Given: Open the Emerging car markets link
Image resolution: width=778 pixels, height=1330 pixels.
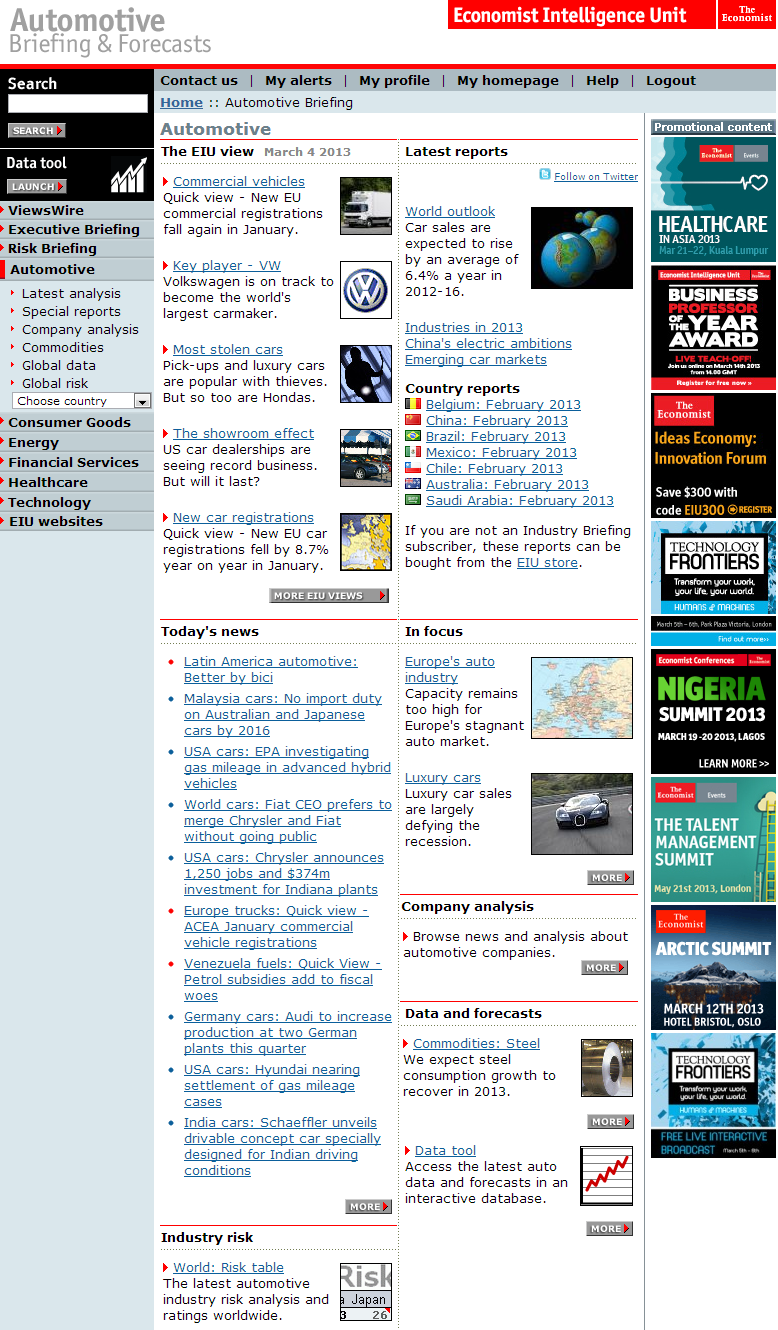Looking at the screenshot, I should click(476, 359).
